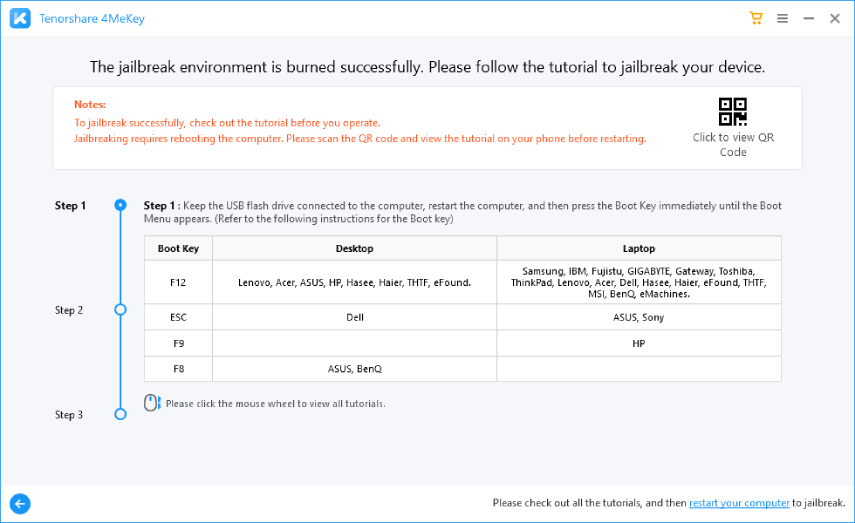This screenshot has width=855, height=523.
Task: Click the Step 2 label in the sidebar
Action: pyautogui.click(x=70, y=310)
